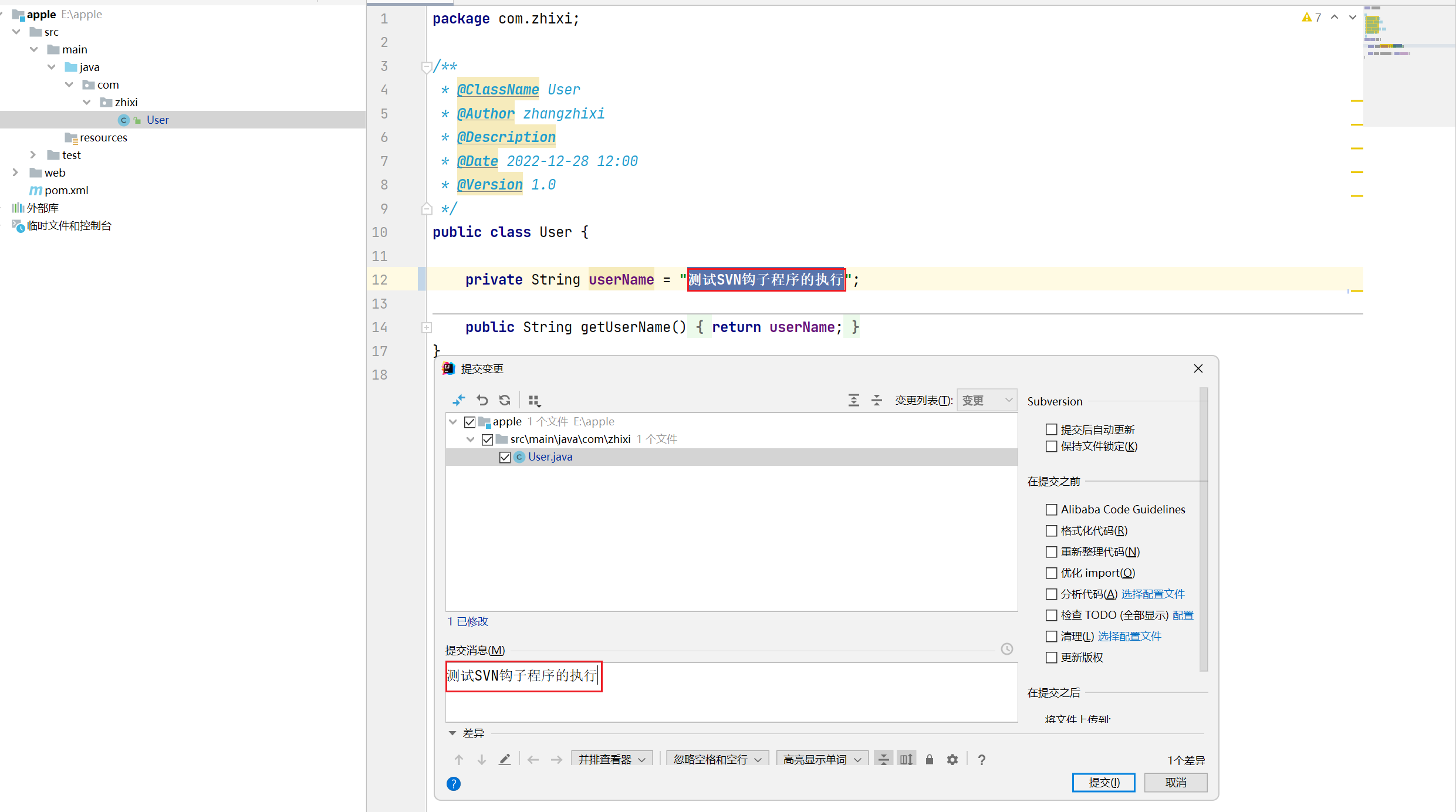Click the diff settings gear icon

pyautogui.click(x=952, y=760)
